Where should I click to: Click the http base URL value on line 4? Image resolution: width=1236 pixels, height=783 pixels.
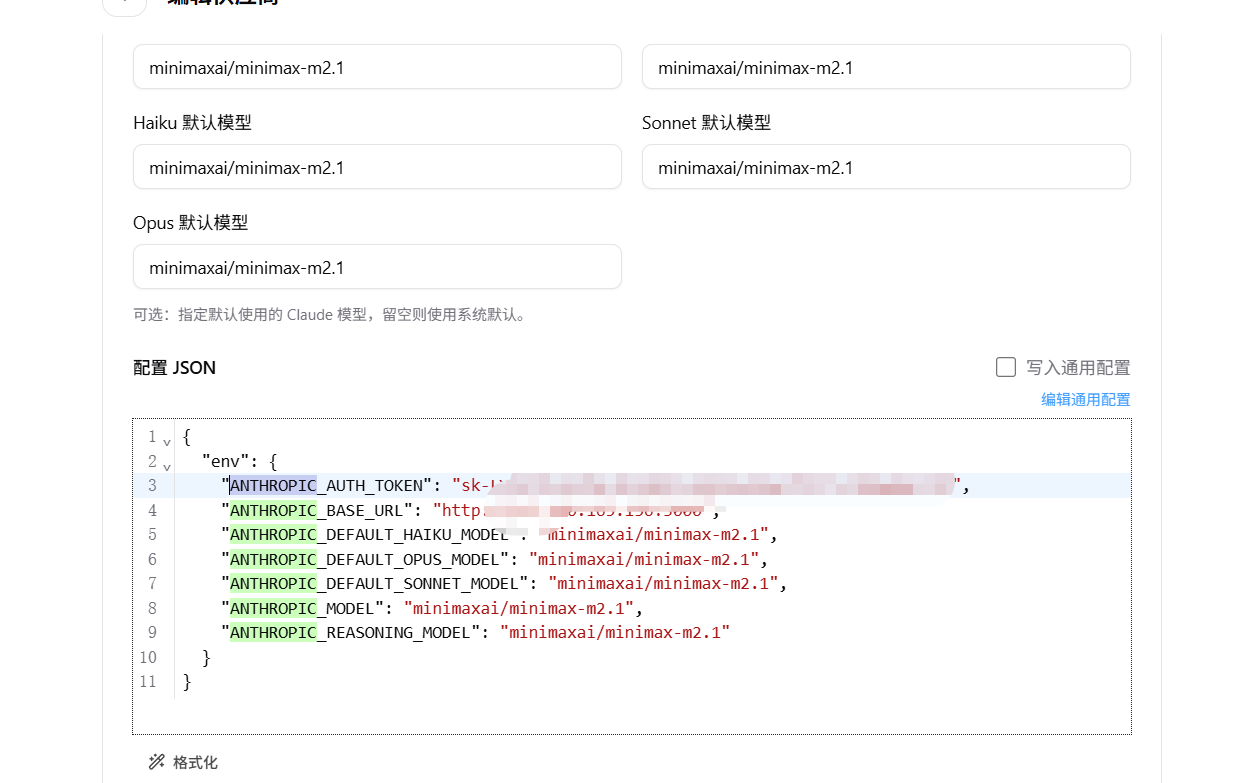571,510
